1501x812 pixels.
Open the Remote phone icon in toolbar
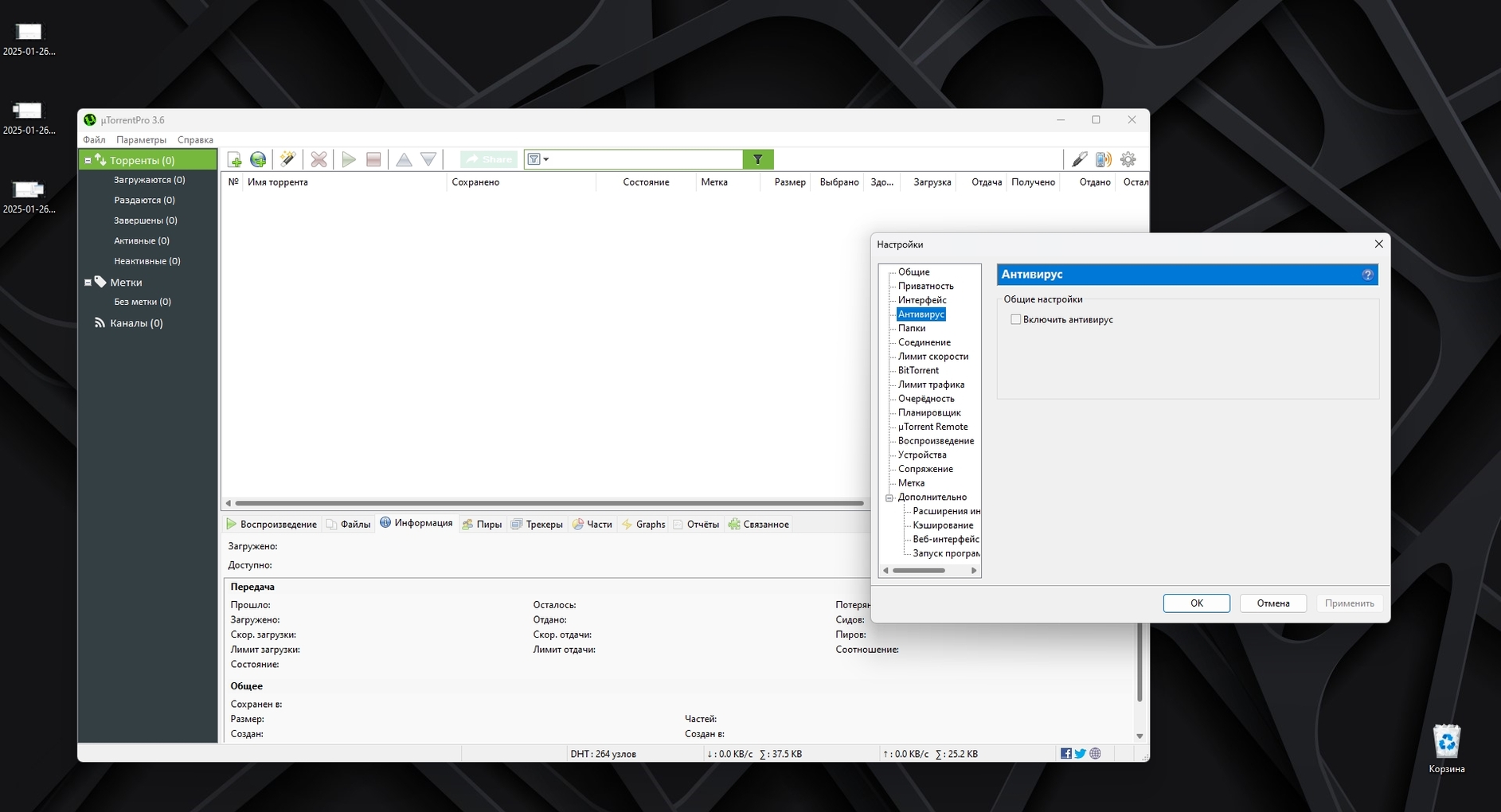(1103, 159)
